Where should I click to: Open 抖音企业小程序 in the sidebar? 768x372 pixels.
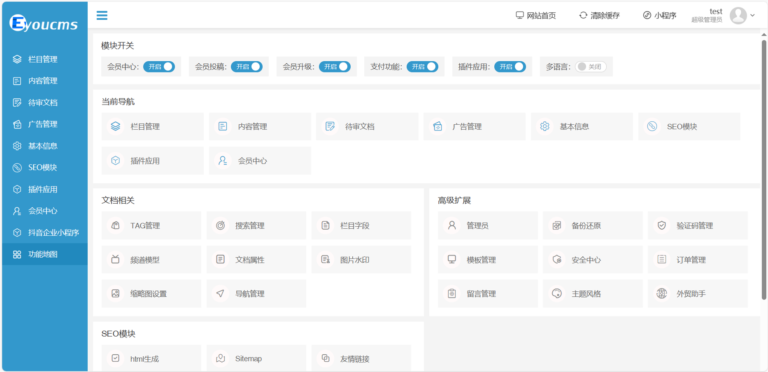(45, 232)
